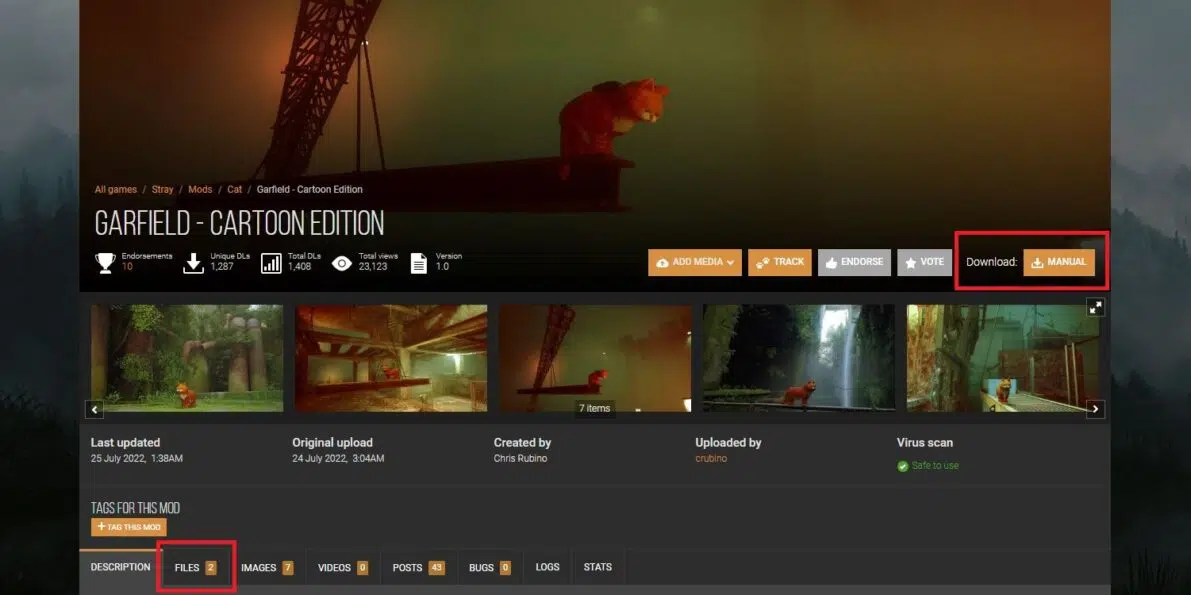
Task: Click the green Safe to use checkmark icon
Action: click(902, 466)
